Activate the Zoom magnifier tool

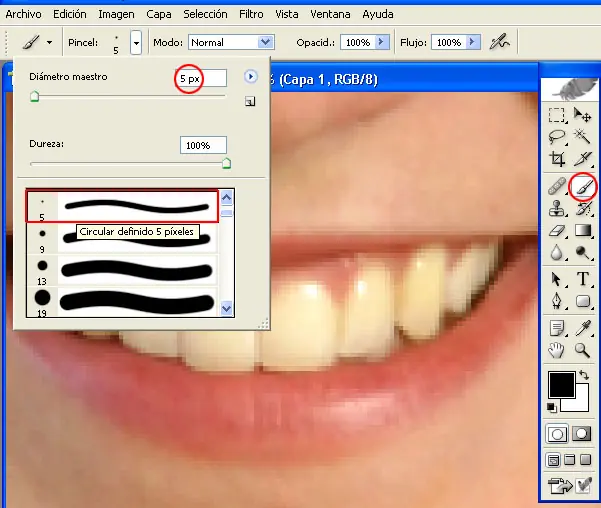[x=583, y=350]
